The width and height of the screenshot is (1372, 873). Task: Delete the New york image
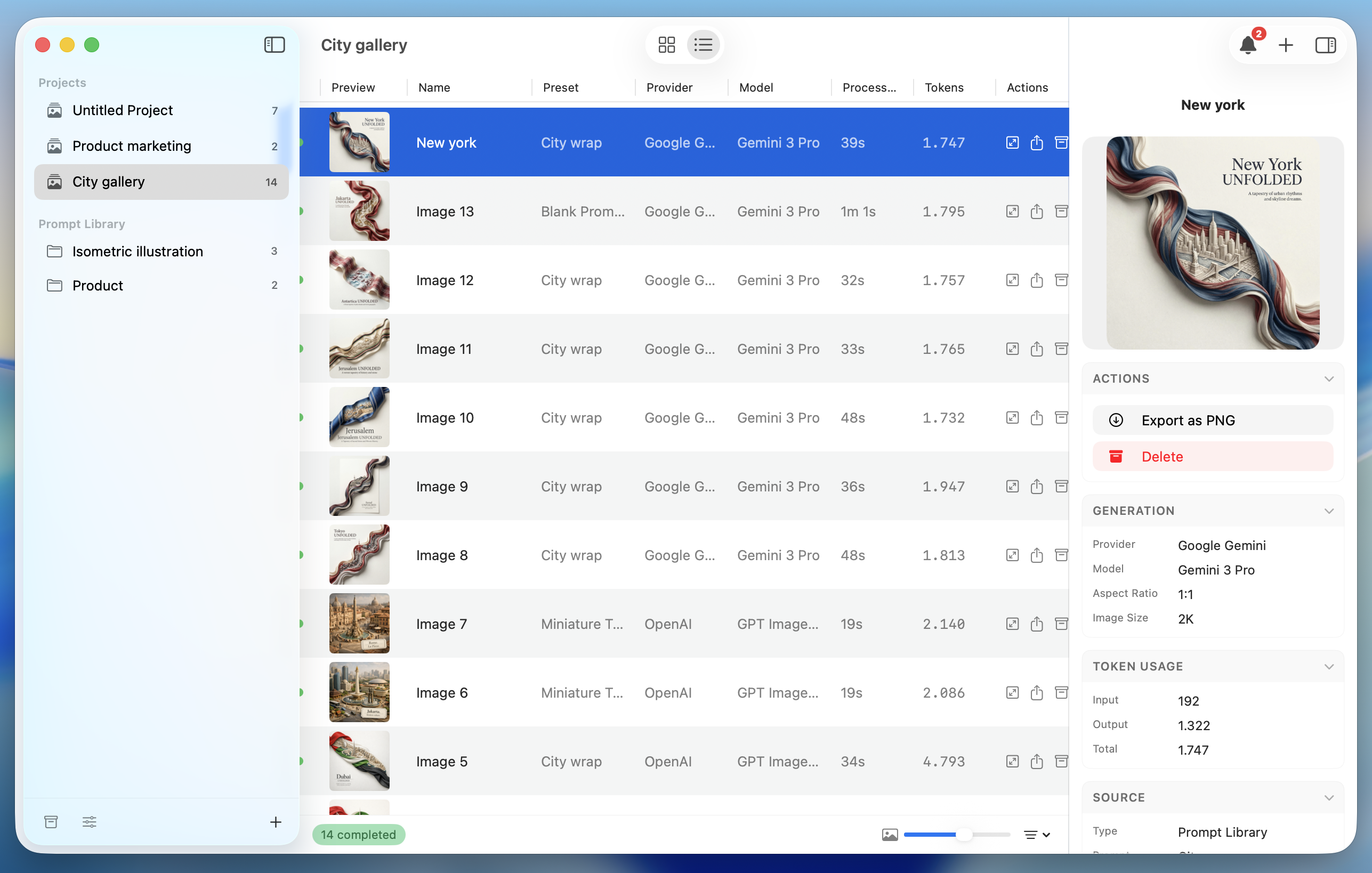coord(1212,456)
